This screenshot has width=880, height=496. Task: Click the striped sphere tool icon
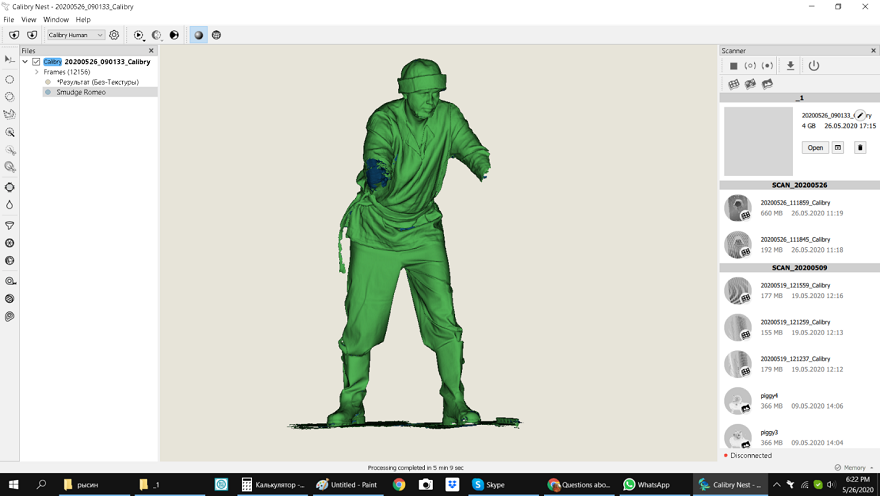10,298
